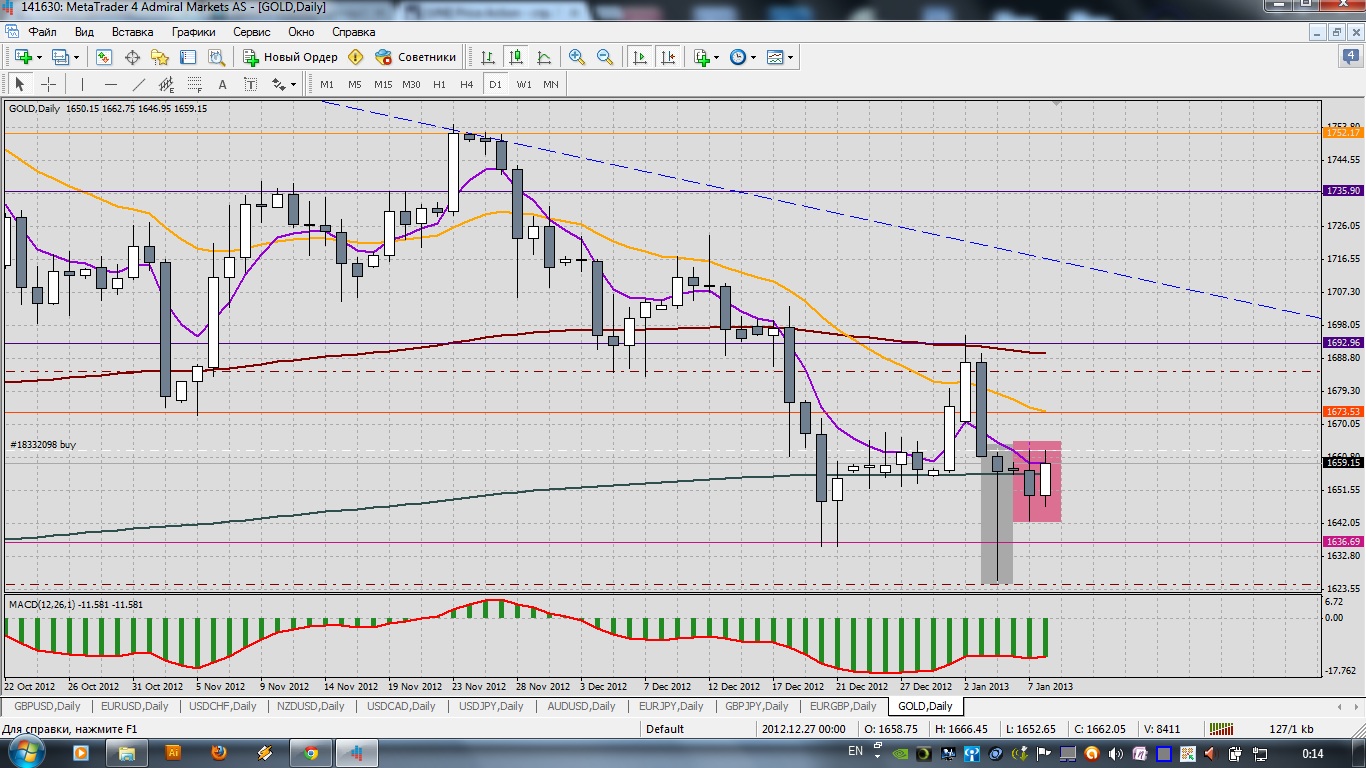Expand the Profiles dropdown arrow
1366x768 pixels.
pos(77,57)
